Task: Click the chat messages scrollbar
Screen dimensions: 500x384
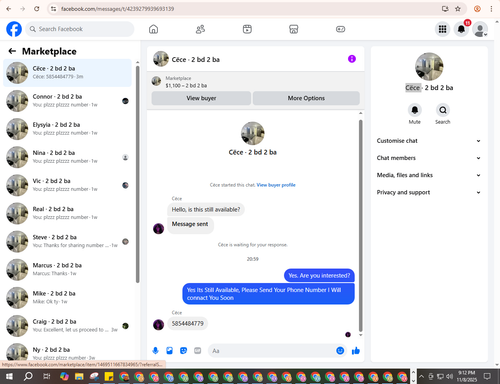Action: click(360, 225)
